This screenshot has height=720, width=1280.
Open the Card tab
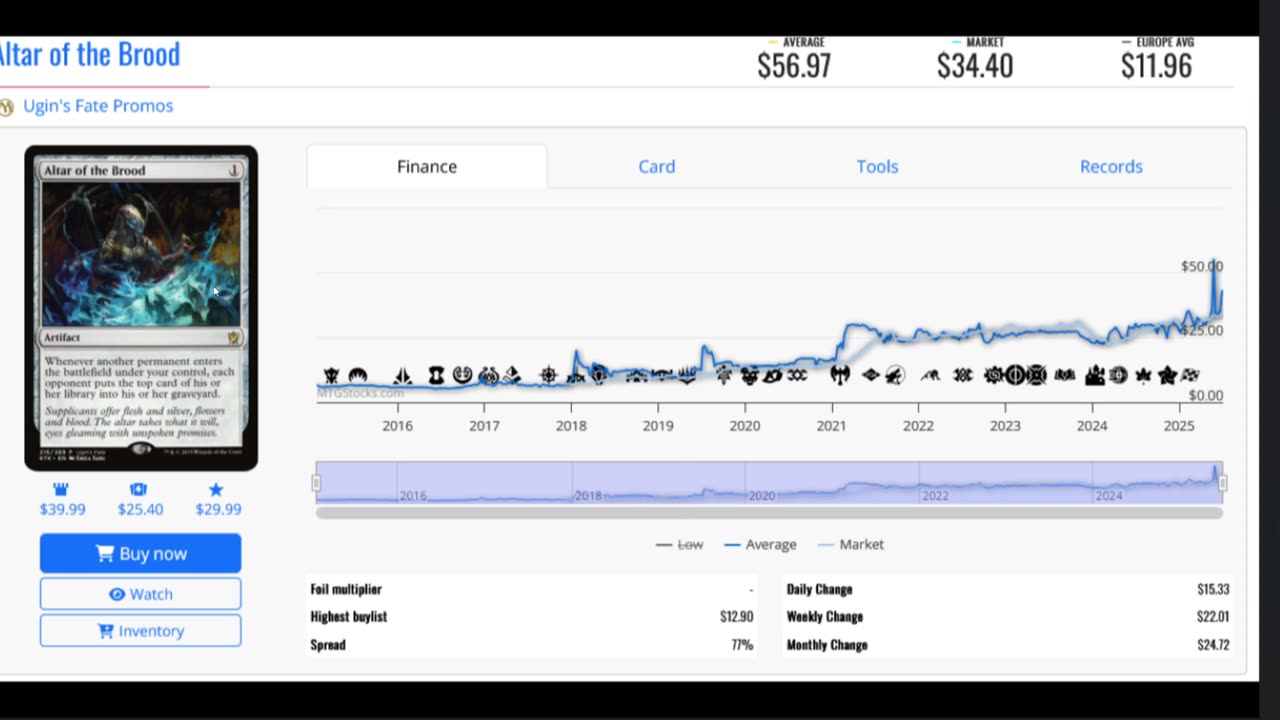click(x=657, y=166)
